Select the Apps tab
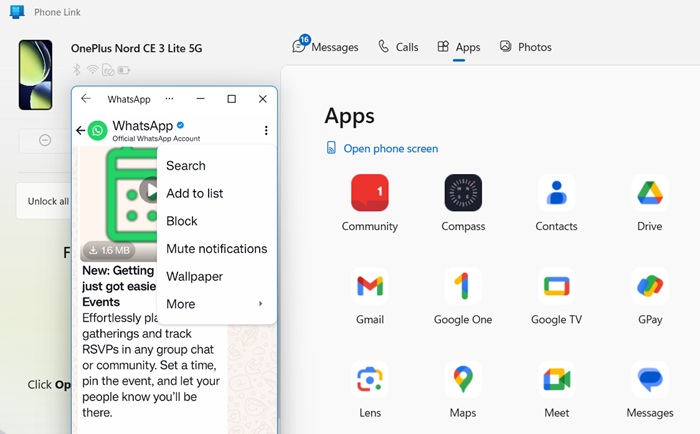700x434 pixels. tap(459, 47)
